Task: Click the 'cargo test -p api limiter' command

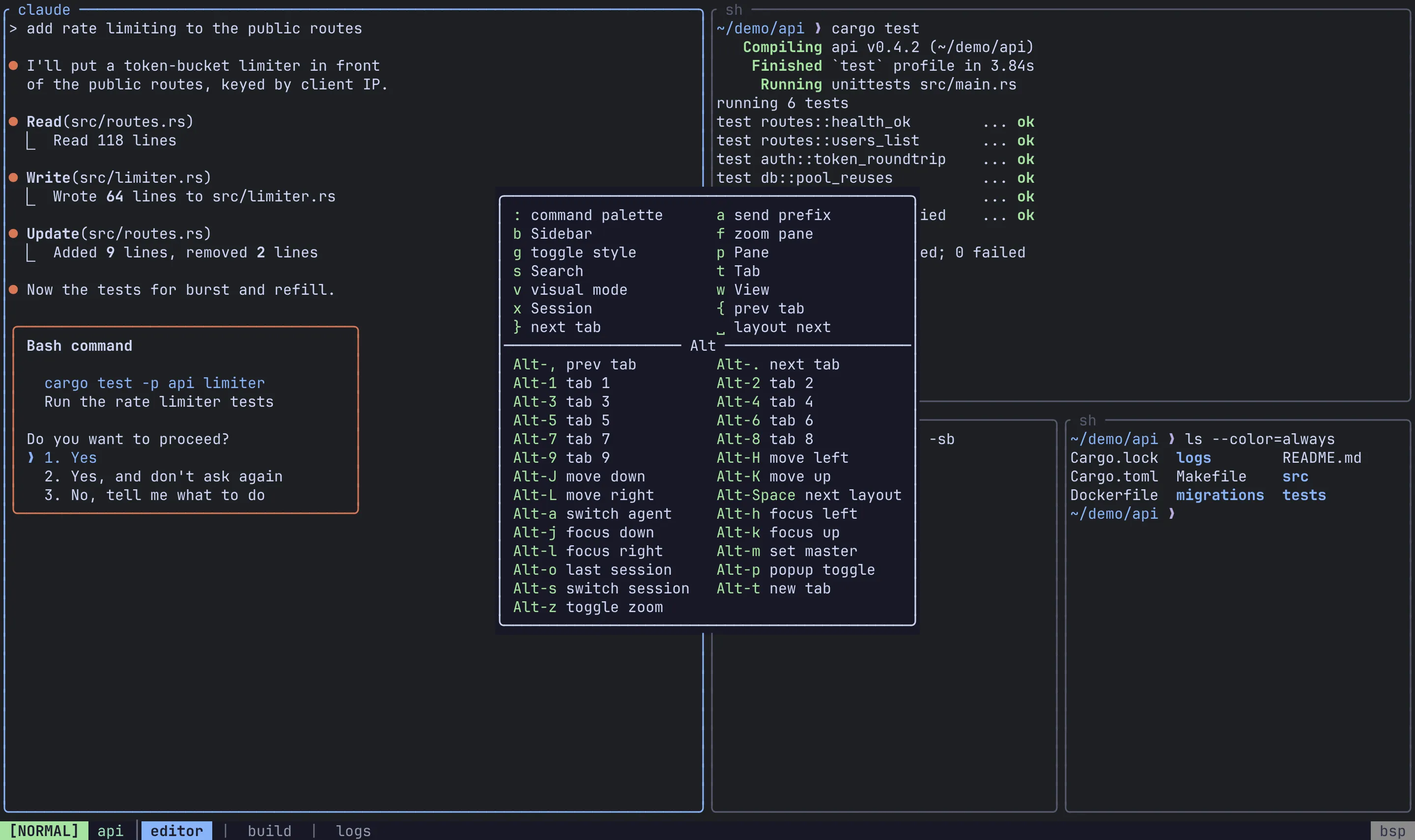Action: (154, 383)
